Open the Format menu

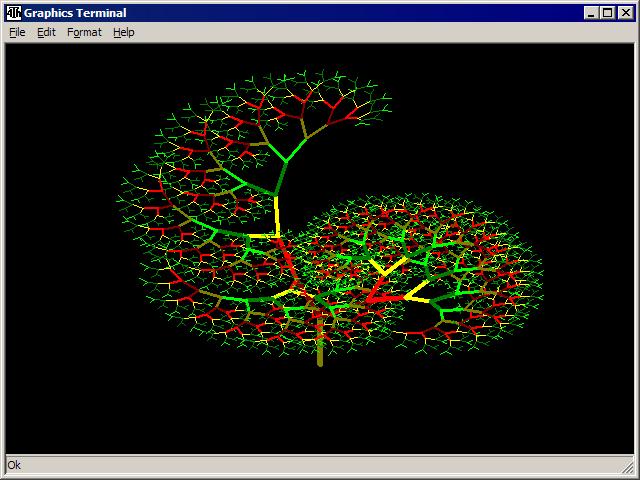pyautogui.click(x=84, y=32)
